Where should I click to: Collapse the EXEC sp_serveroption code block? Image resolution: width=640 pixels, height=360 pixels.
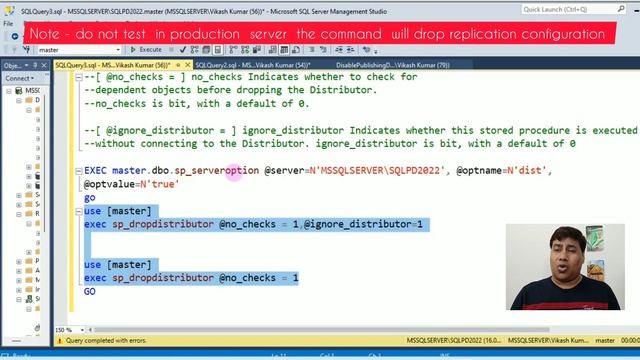(79, 171)
